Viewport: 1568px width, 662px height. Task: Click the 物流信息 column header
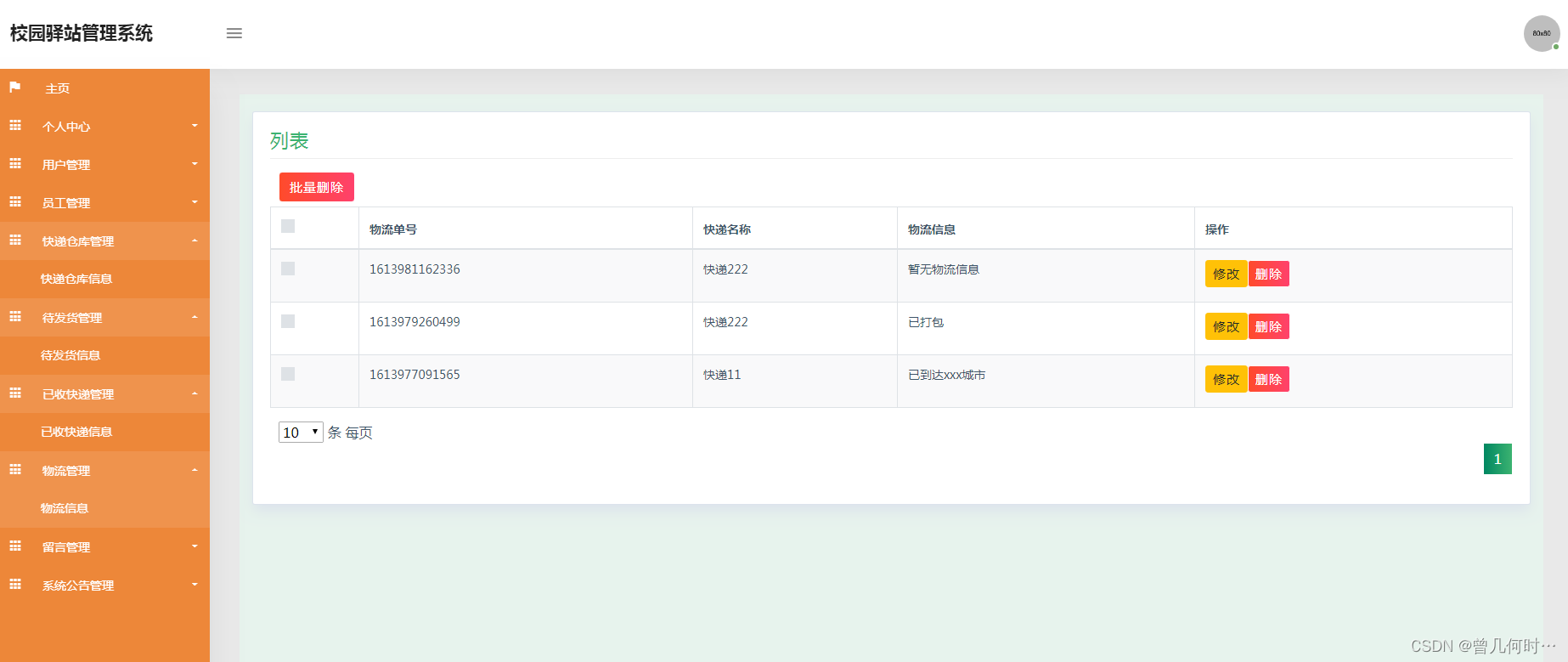(x=932, y=229)
